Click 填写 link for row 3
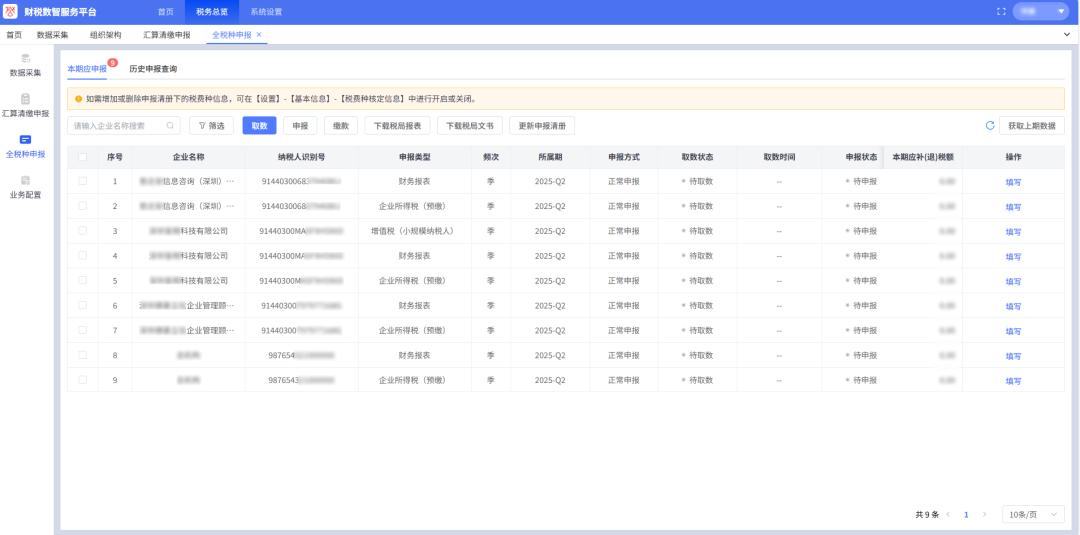 (1013, 232)
